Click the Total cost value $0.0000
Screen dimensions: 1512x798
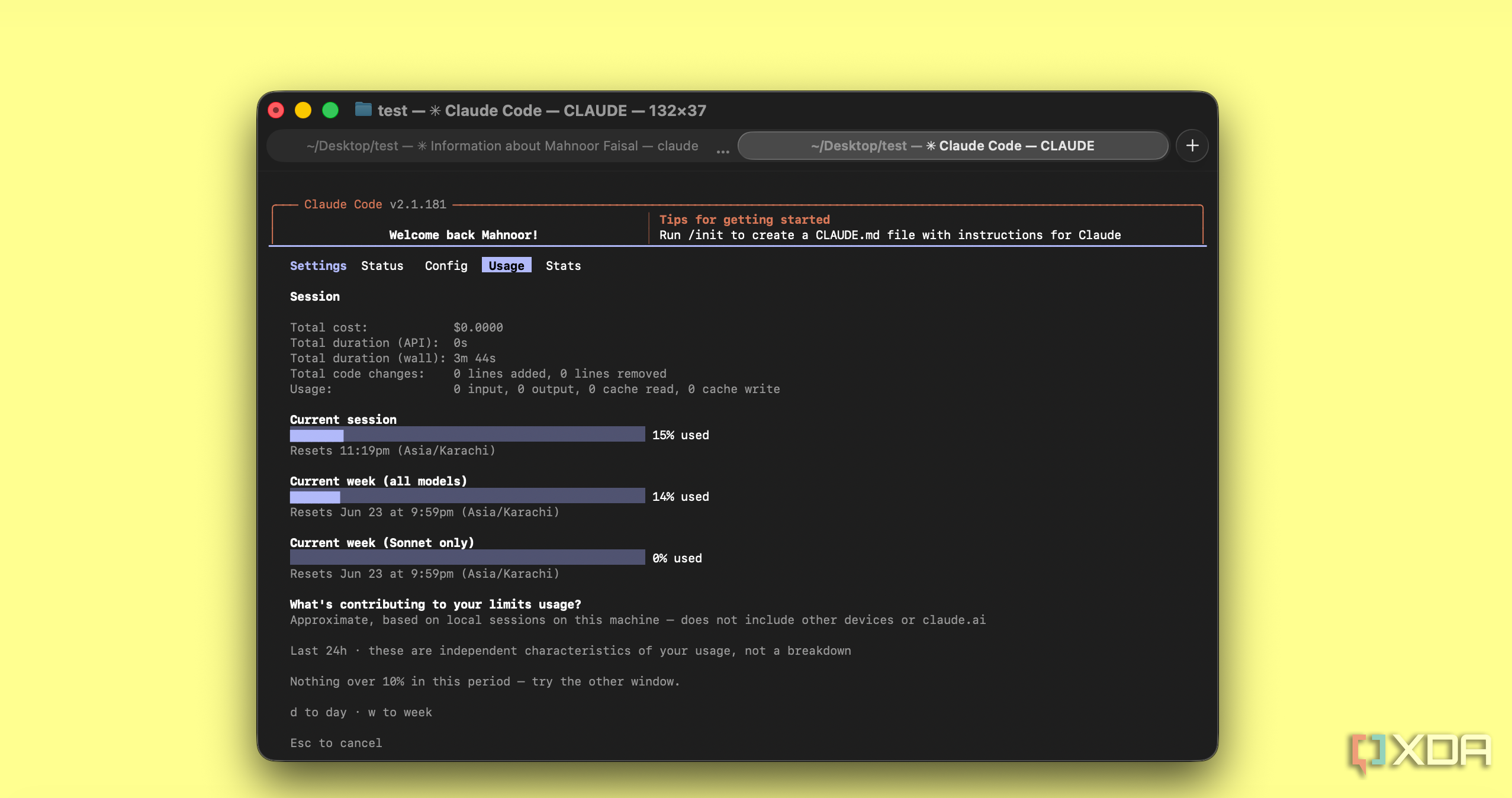click(478, 327)
